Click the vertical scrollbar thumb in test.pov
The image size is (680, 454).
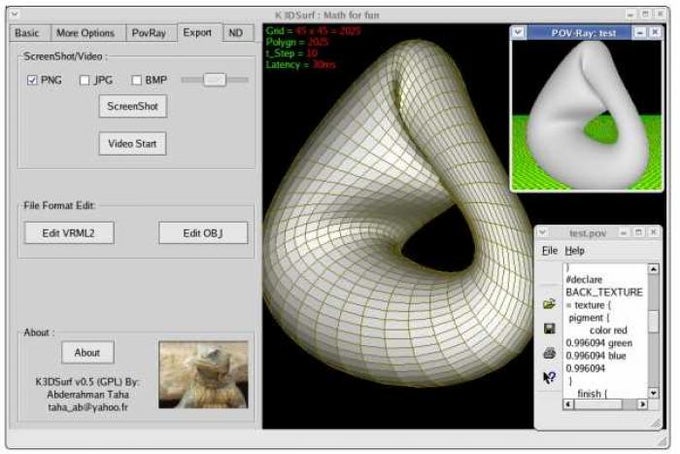[654, 321]
